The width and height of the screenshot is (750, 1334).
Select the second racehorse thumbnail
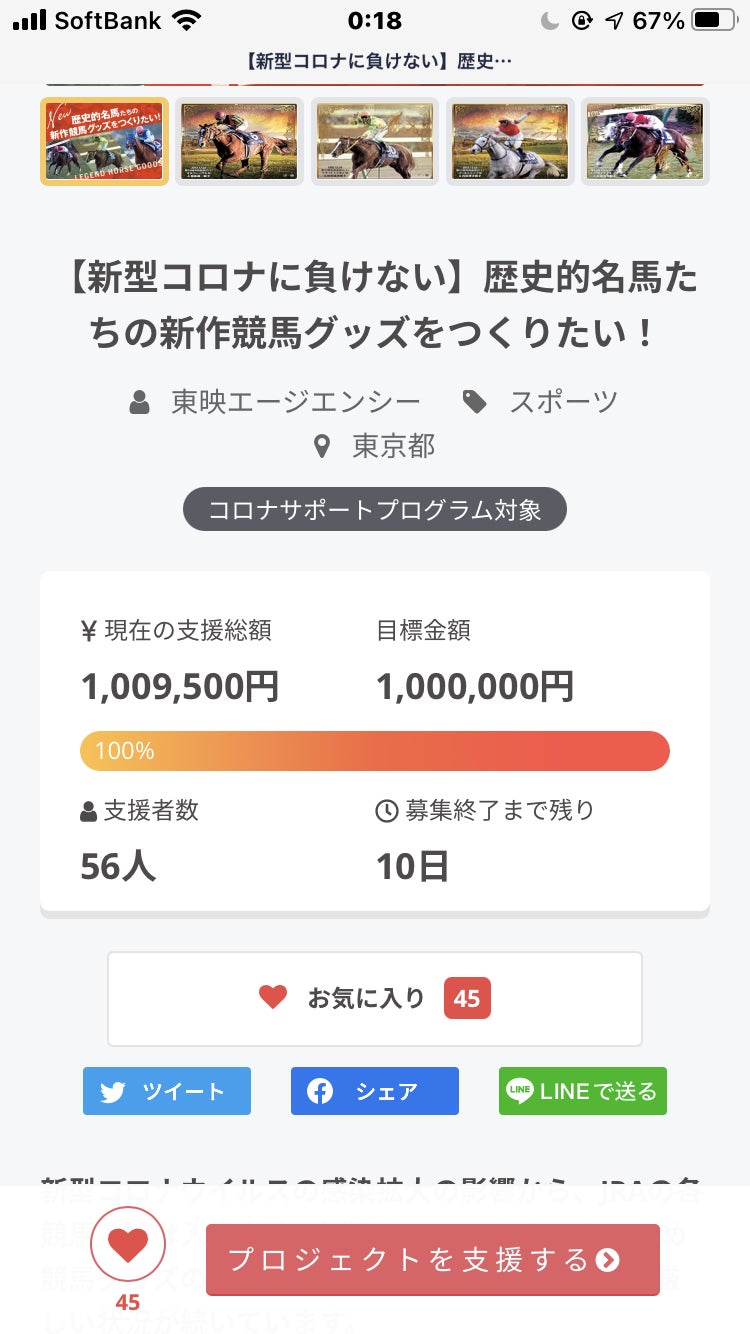(240, 142)
